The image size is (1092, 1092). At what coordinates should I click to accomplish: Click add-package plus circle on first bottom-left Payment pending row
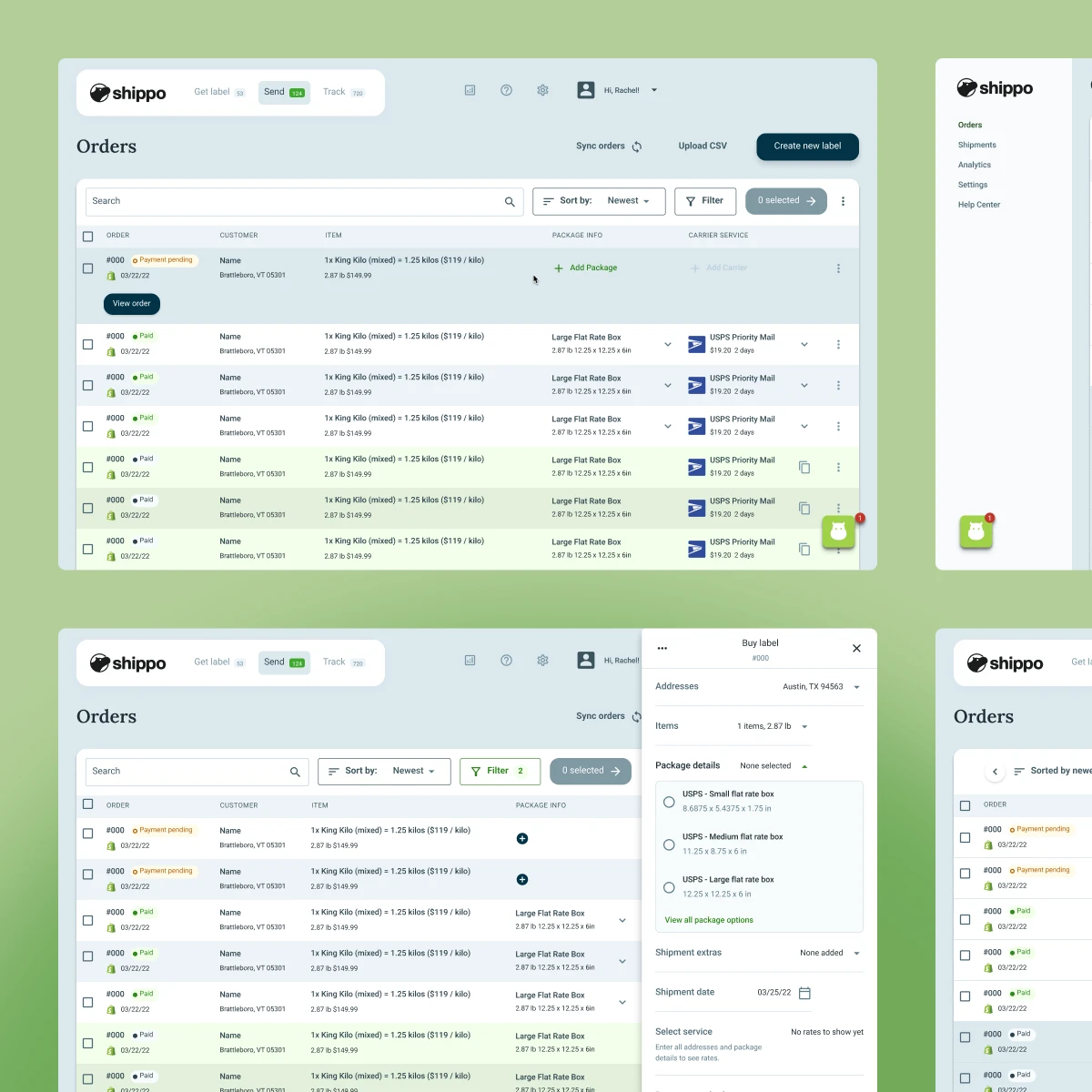pos(522,838)
